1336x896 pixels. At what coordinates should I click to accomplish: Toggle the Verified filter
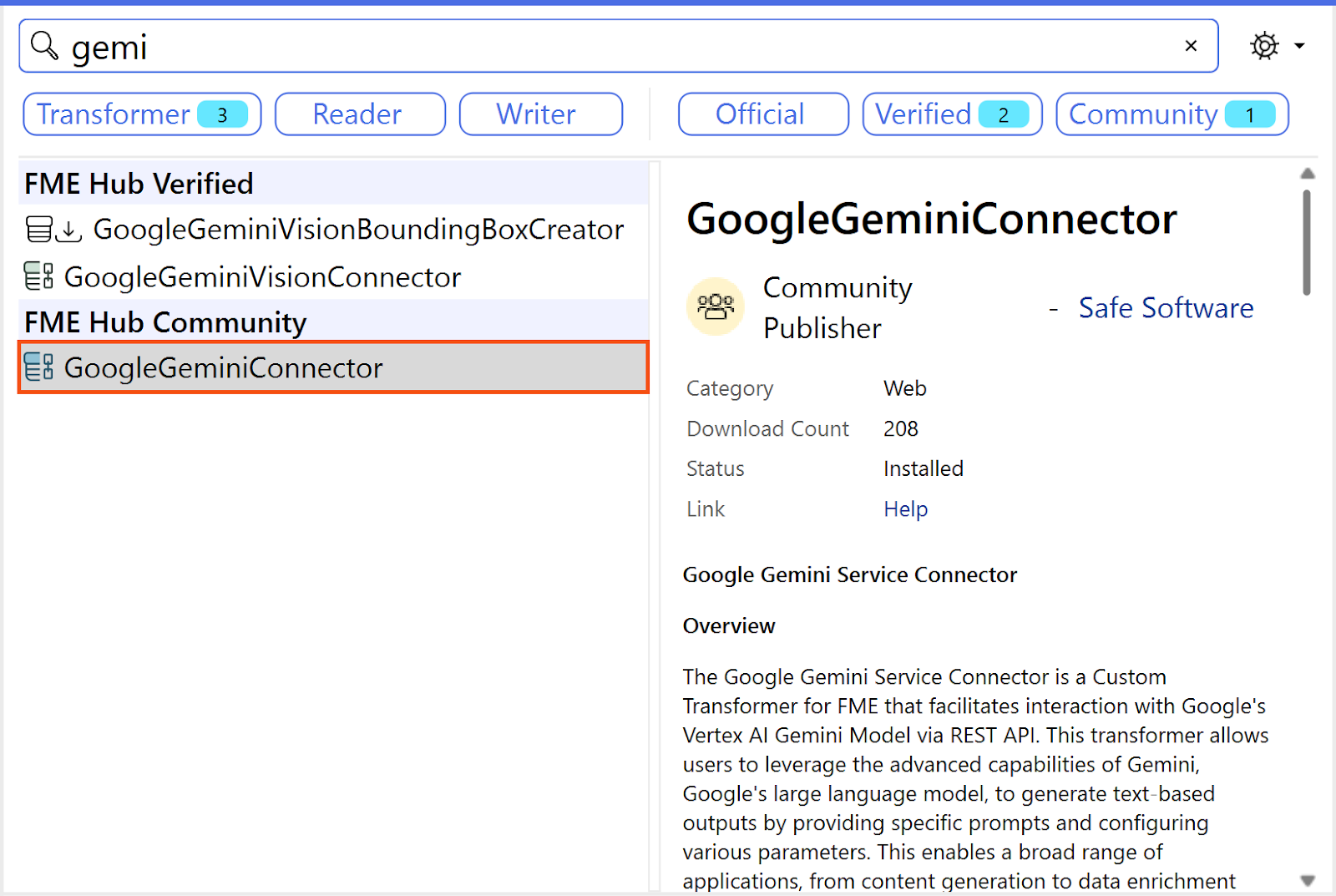click(952, 114)
